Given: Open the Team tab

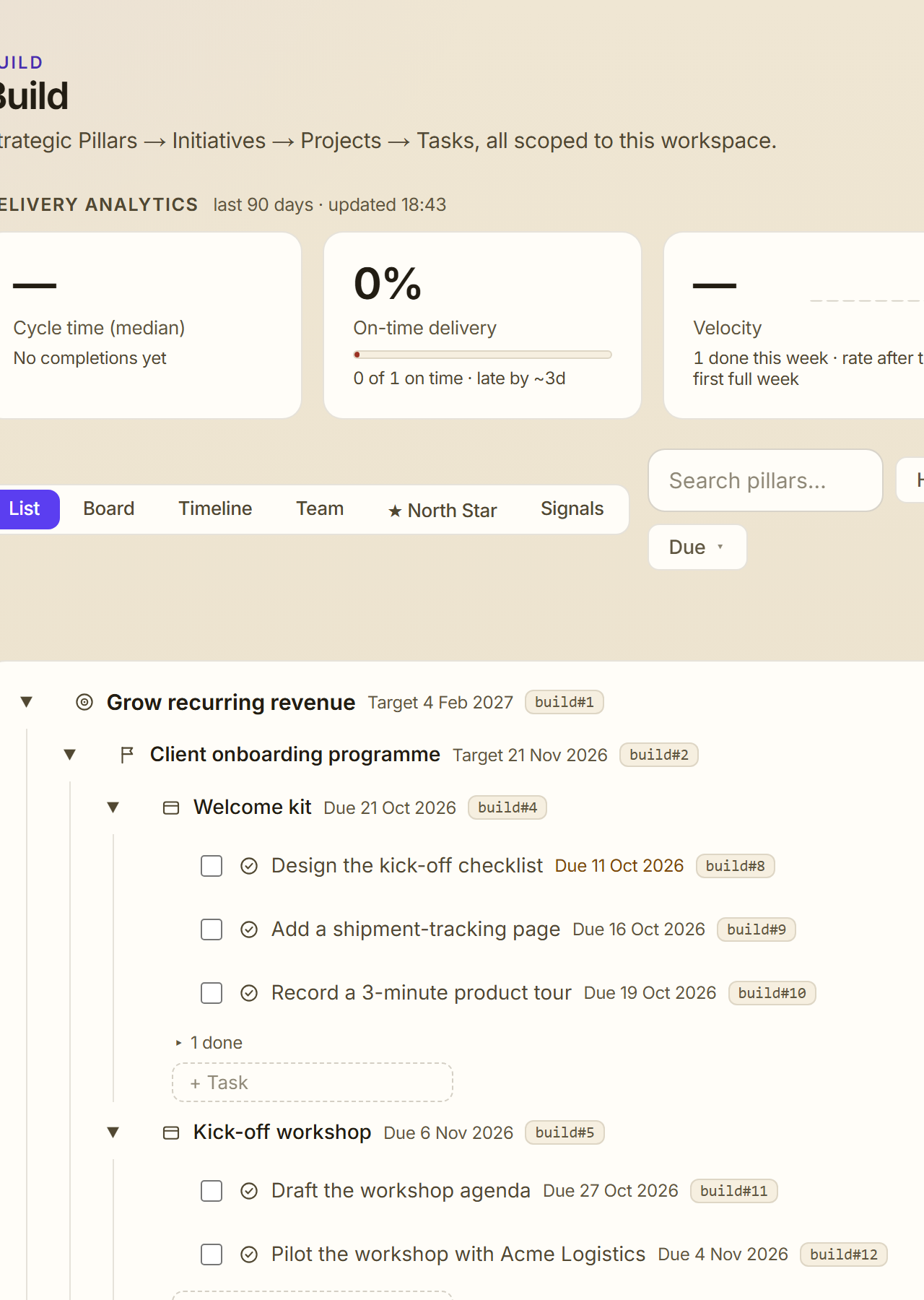Looking at the screenshot, I should click(x=320, y=509).
